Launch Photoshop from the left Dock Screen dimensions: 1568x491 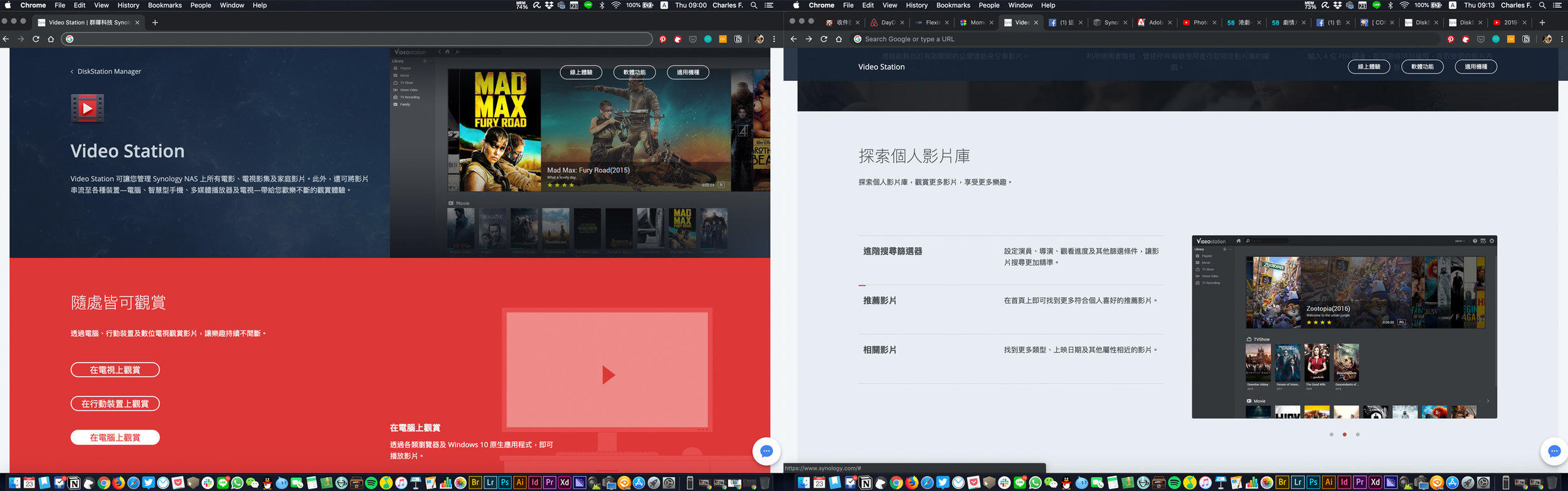[x=505, y=482]
